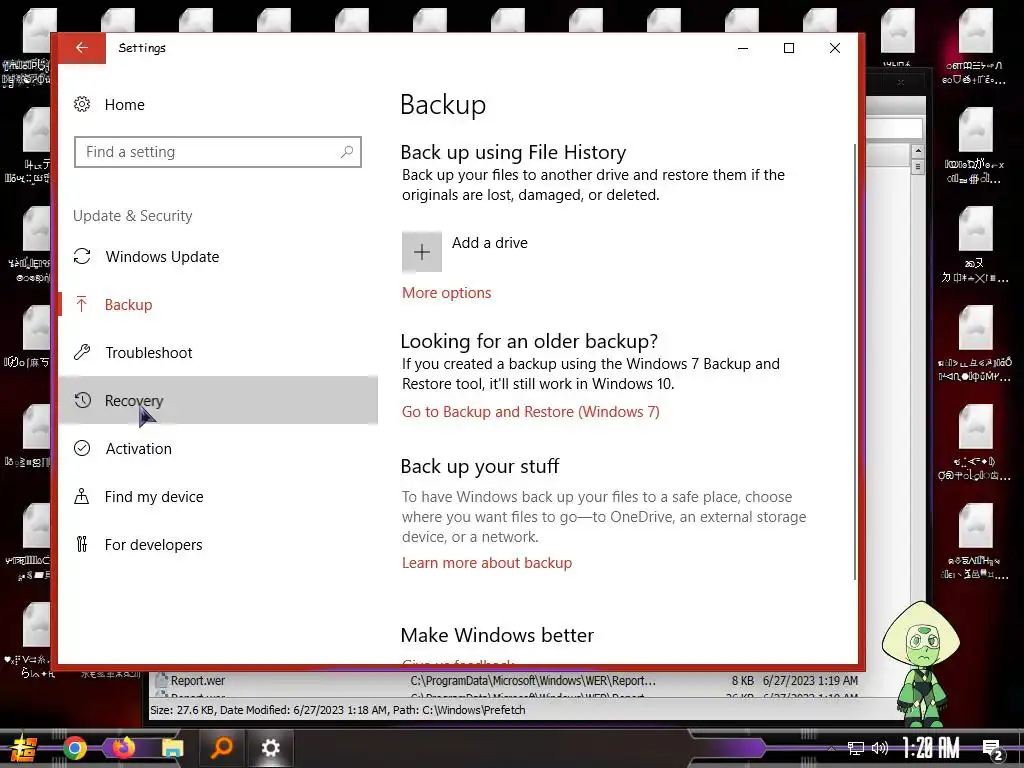This screenshot has height=768, width=1024.
Task: Select Report.wer row in background window
Action: point(506,680)
